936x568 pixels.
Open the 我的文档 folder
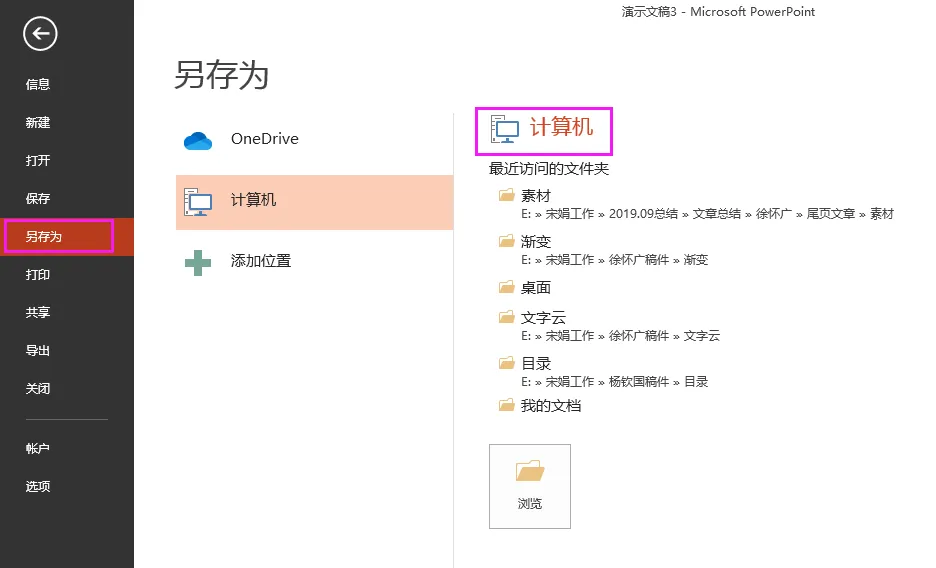550,406
